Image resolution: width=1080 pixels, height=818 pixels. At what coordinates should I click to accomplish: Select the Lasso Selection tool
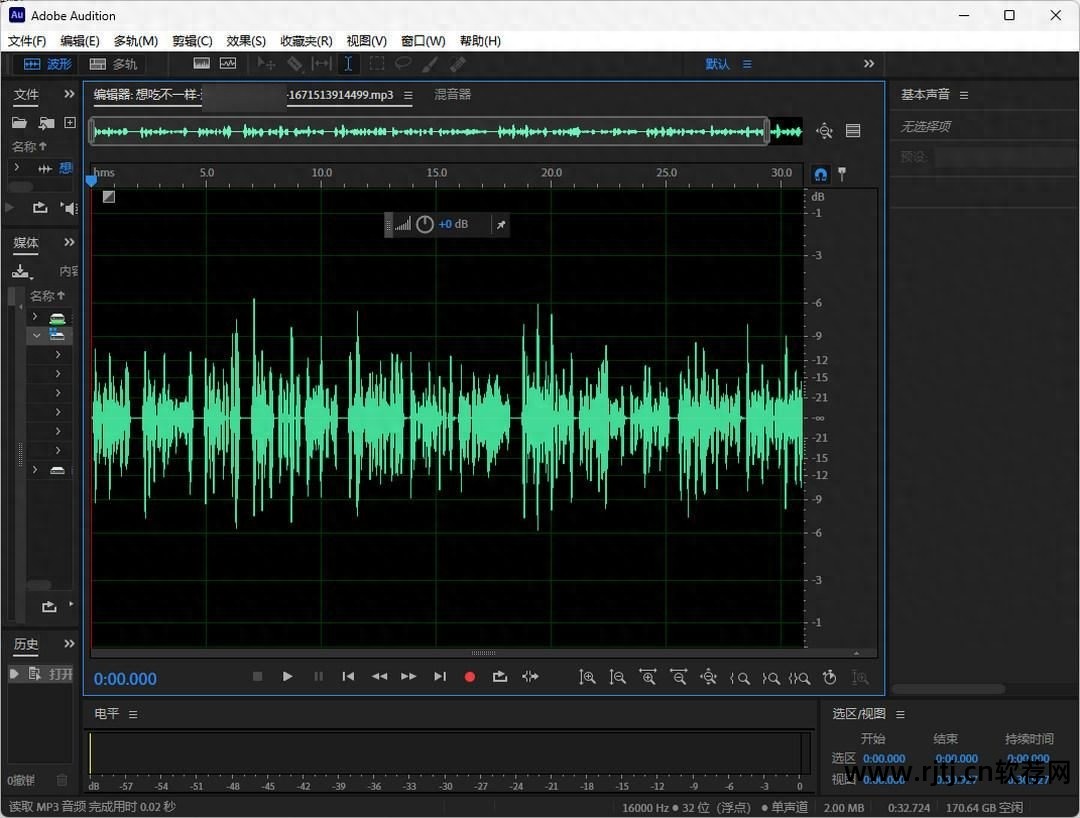tap(403, 64)
